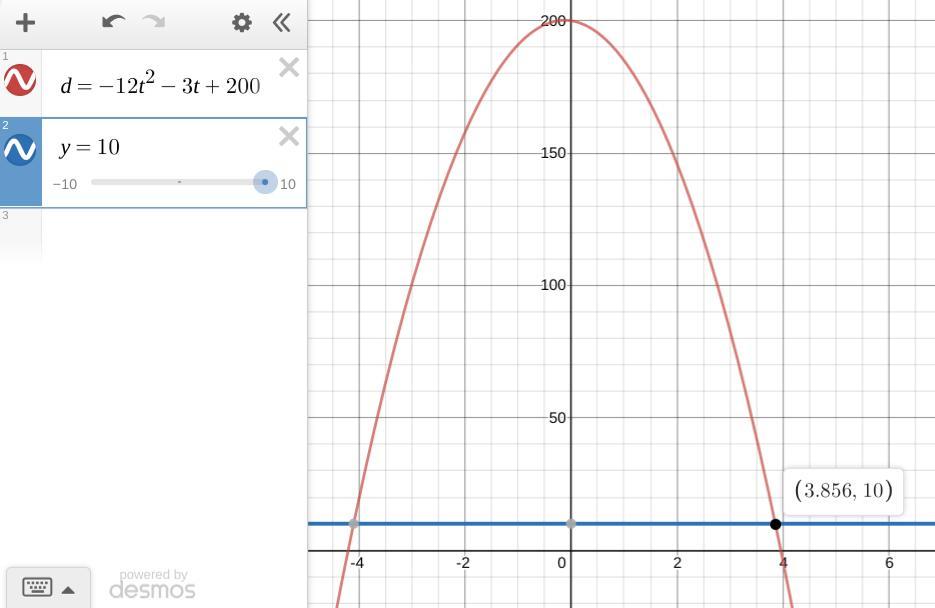The height and width of the screenshot is (608, 935).
Task: Expand keypad arrow beside keyboard
Action: point(68,590)
